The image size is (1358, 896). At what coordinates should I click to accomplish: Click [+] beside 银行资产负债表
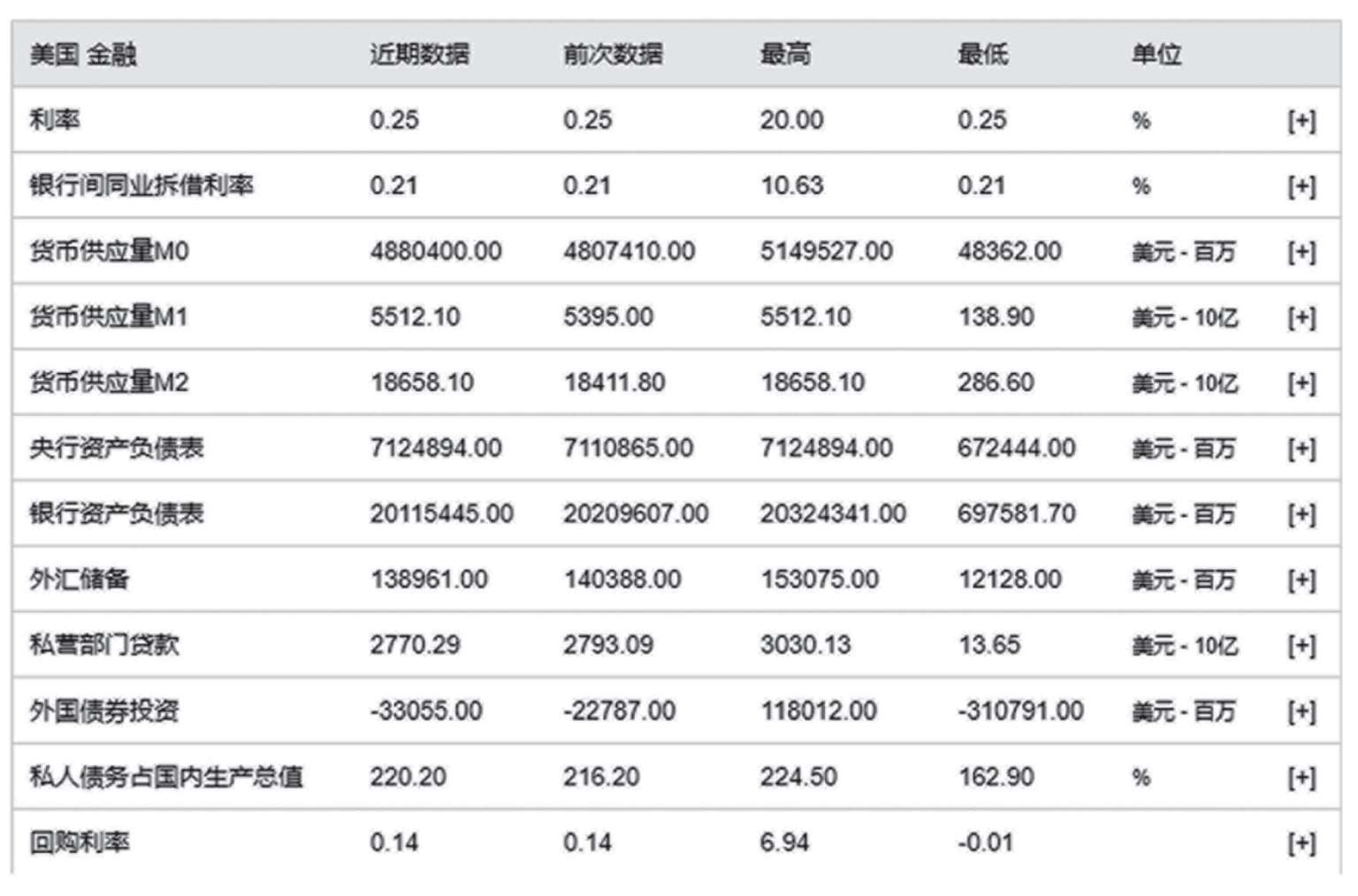[x=1301, y=514]
